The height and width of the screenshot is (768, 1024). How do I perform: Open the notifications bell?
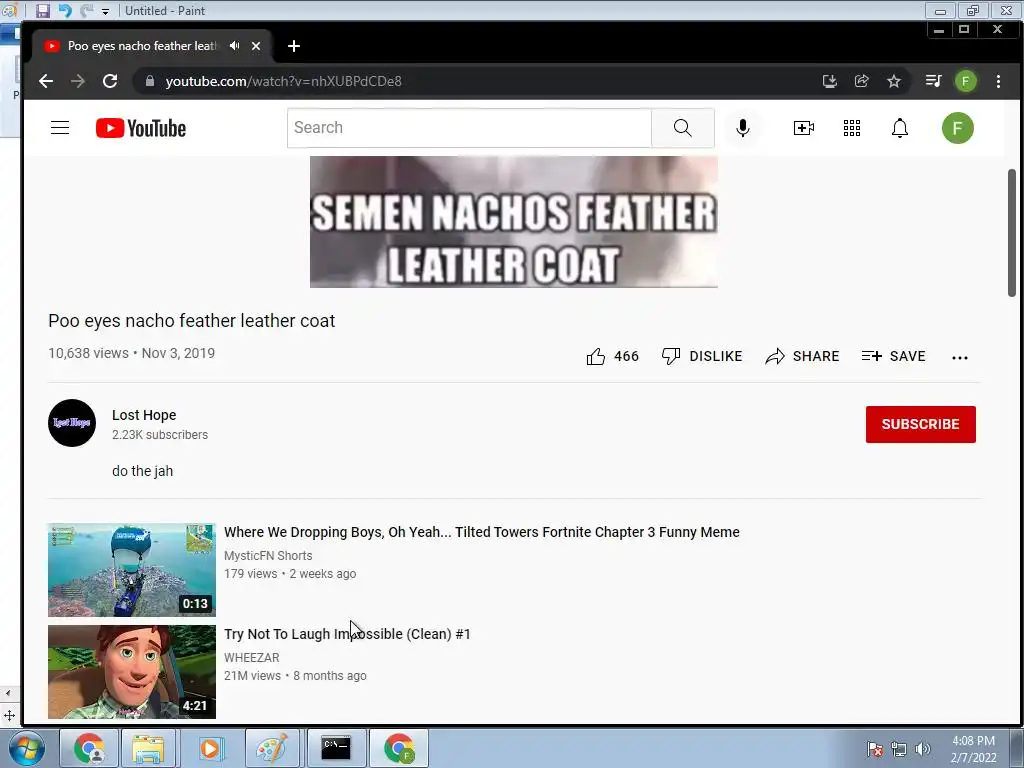pos(900,128)
